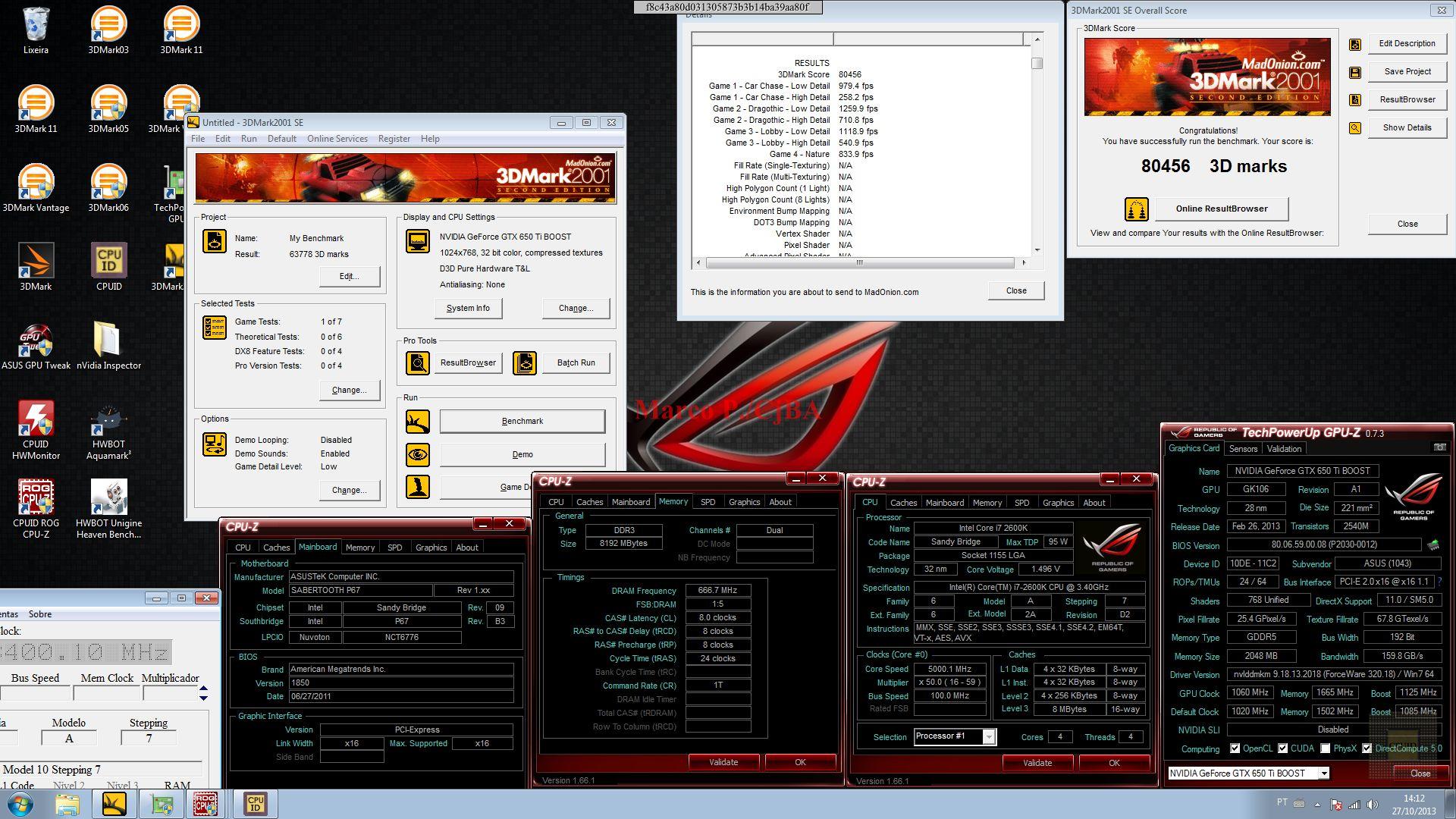Click the volume icon in system tray
This screenshot has height=819, width=1456.
click(1373, 805)
